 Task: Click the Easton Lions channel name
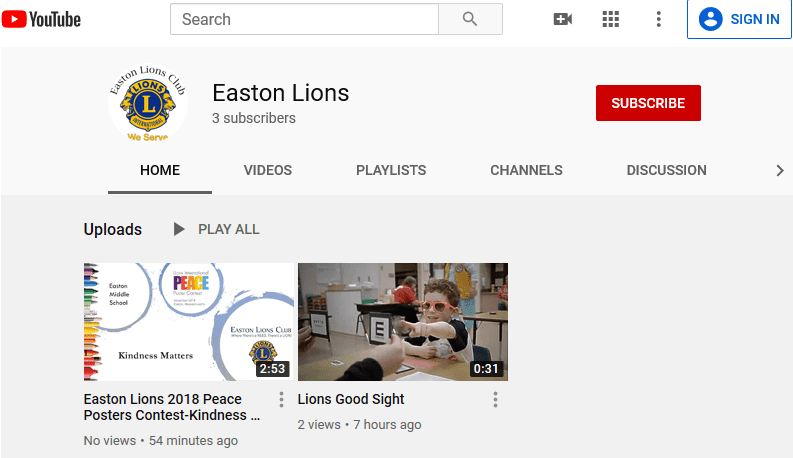click(281, 93)
